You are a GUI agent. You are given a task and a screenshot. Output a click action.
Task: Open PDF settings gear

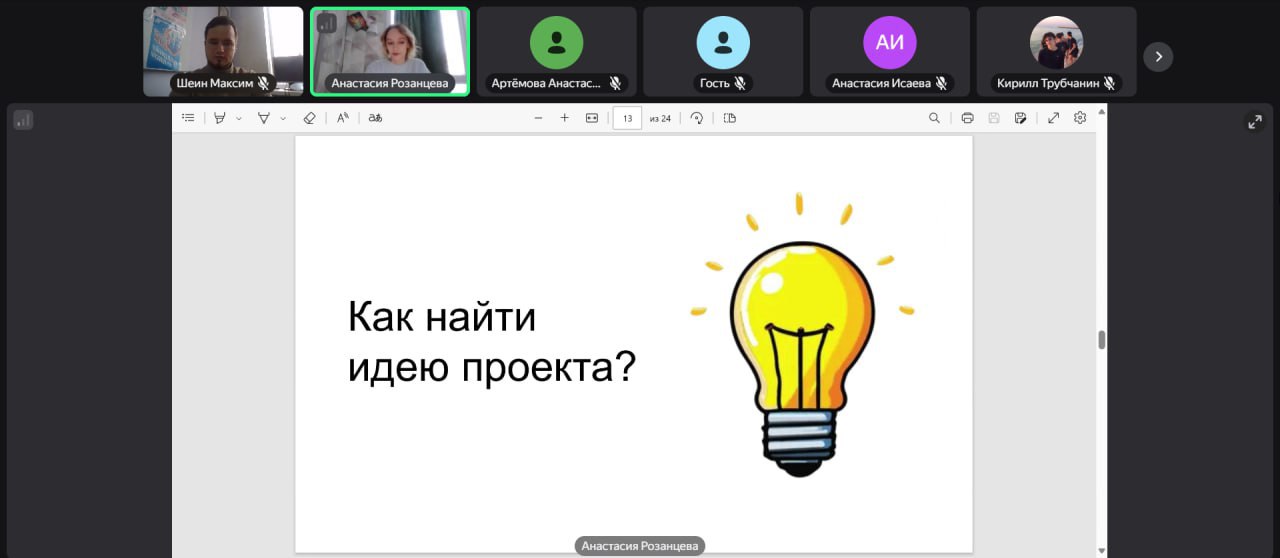click(x=1080, y=118)
